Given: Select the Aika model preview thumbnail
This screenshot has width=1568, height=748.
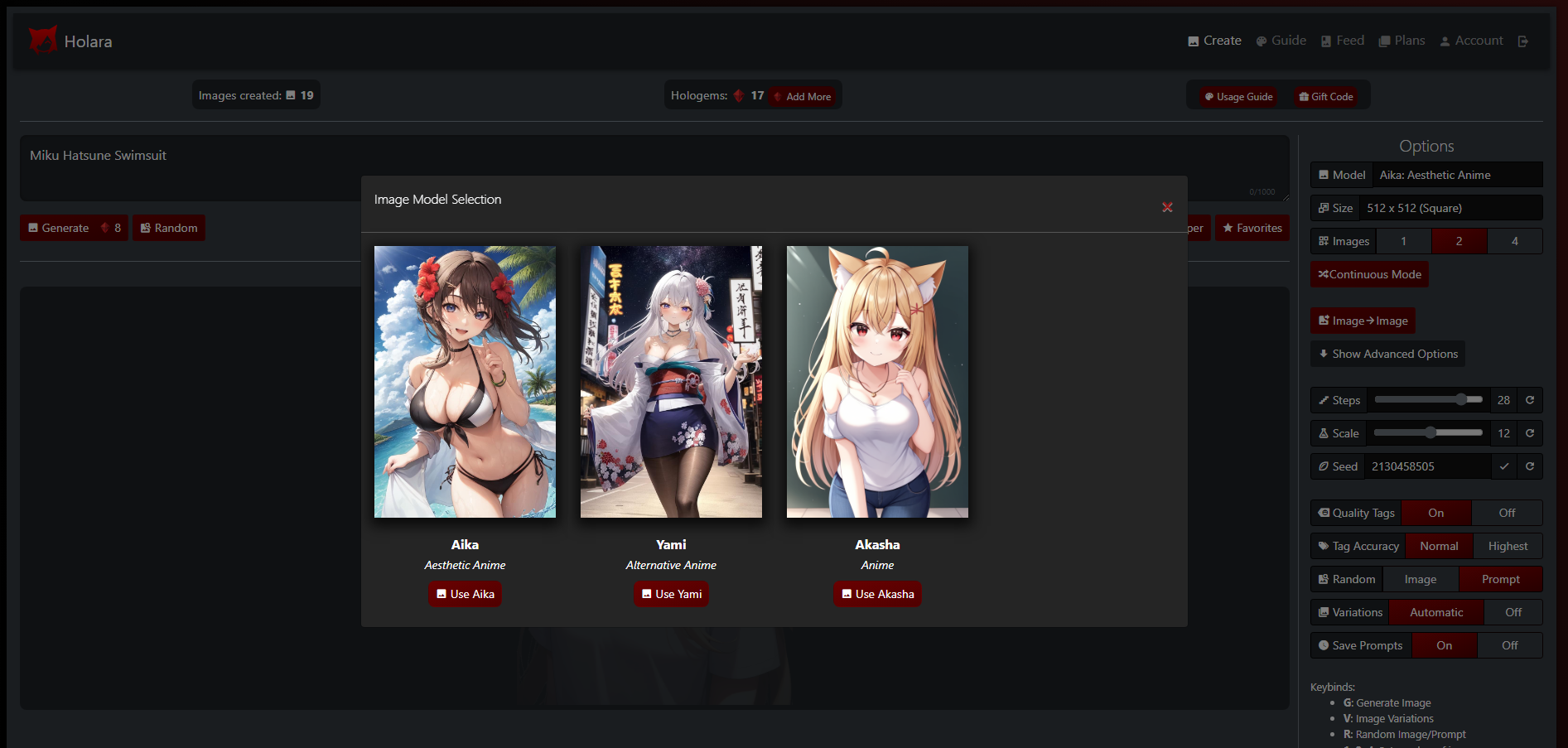Looking at the screenshot, I should [x=465, y=382].
